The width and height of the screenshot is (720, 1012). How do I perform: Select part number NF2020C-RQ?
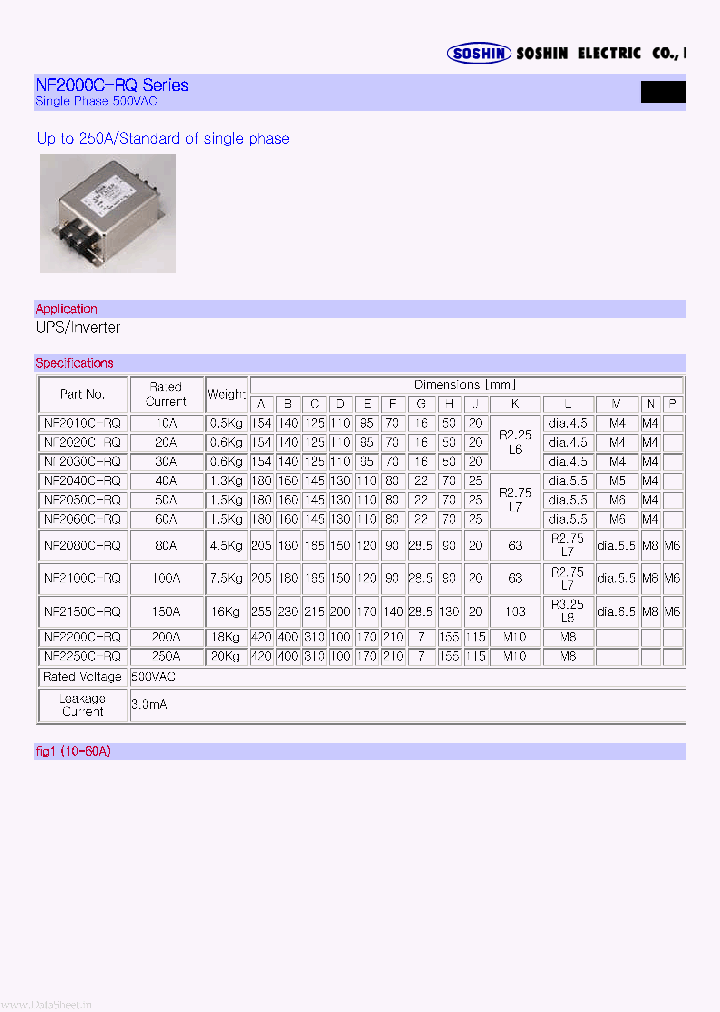point(83,443)
